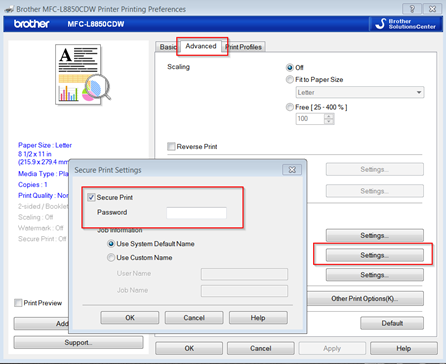Select Use System Default Name
The width and height of the screenshot is (446, 364).
(111, 244)
